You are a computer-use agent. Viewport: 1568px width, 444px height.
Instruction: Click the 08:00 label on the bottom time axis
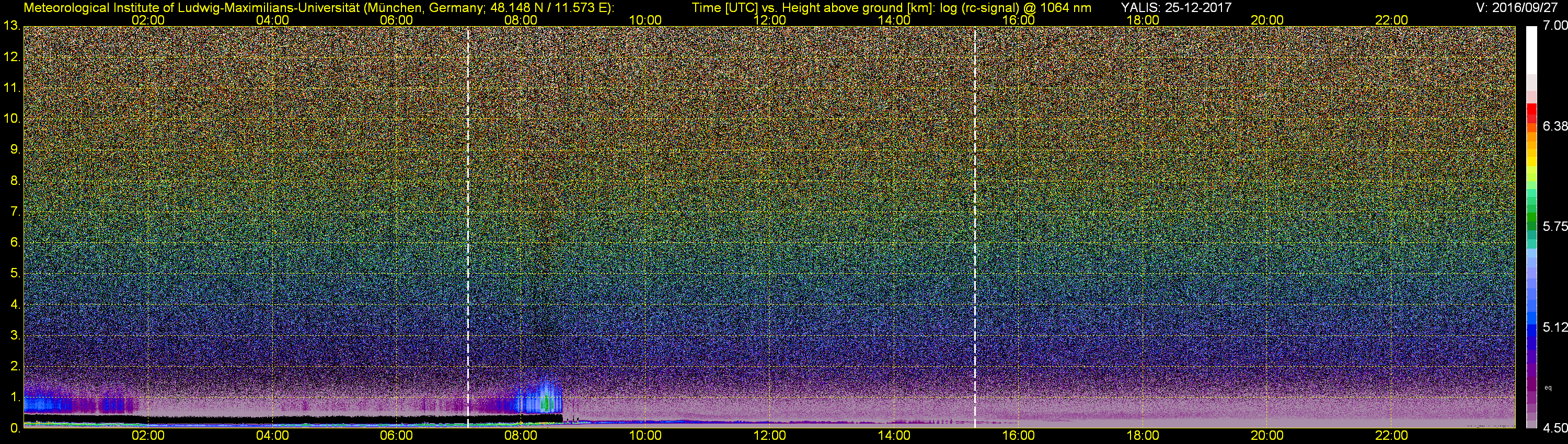tap(521, 436)
